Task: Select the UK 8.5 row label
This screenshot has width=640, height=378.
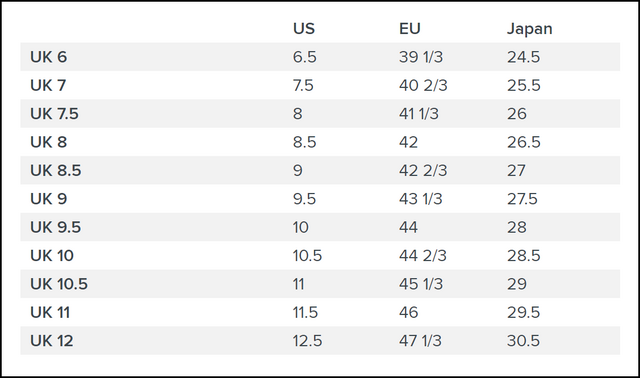Action: (x=56, y=170)
